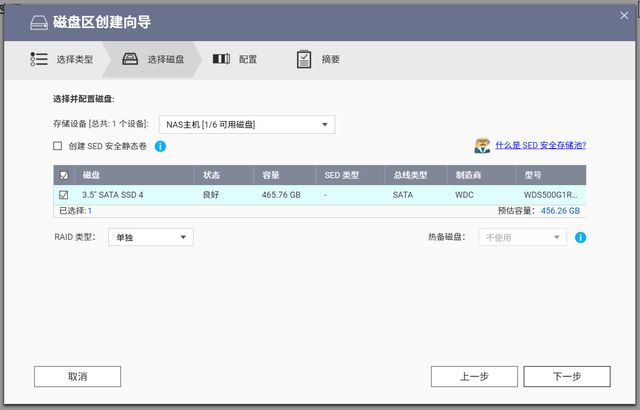Open info icon beside 热备磁盘 dropdown
The image size is (640, 410).
click(580, 237)
